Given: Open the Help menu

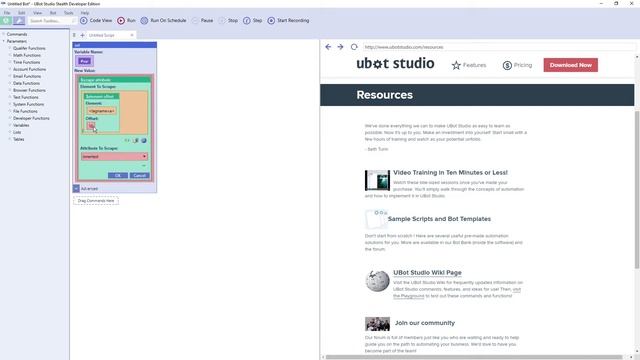Looking at the screenshot, I should pos(84,13).
